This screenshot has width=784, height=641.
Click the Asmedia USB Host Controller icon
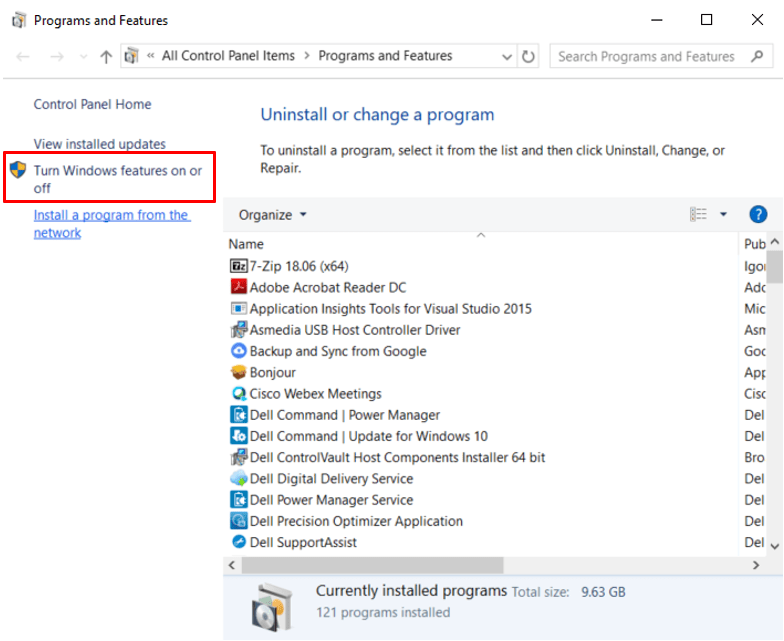pos(238,330)
